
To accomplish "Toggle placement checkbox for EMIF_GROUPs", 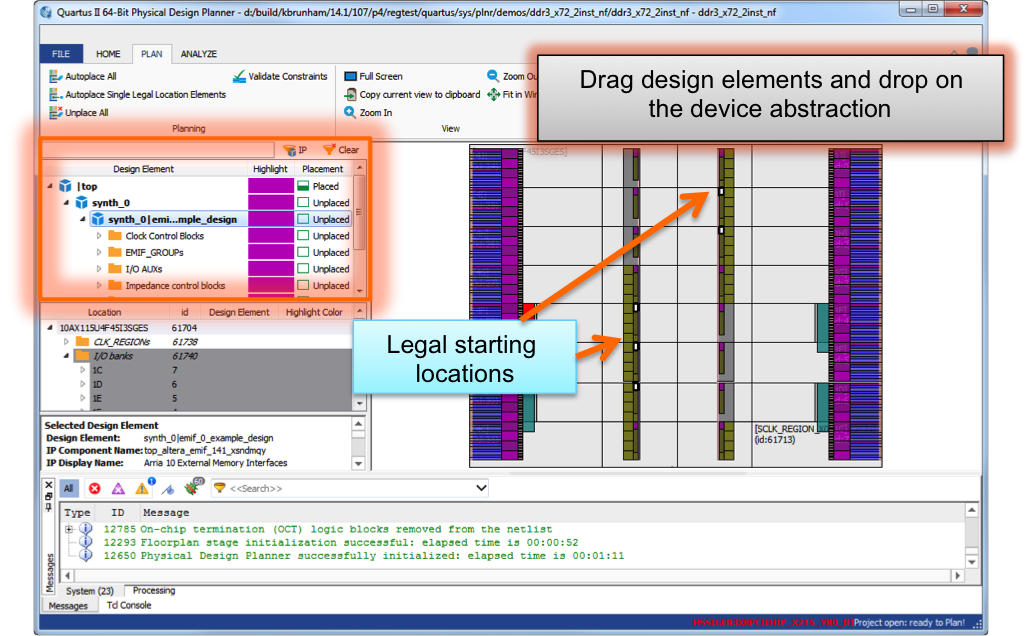I will [303, 253].
